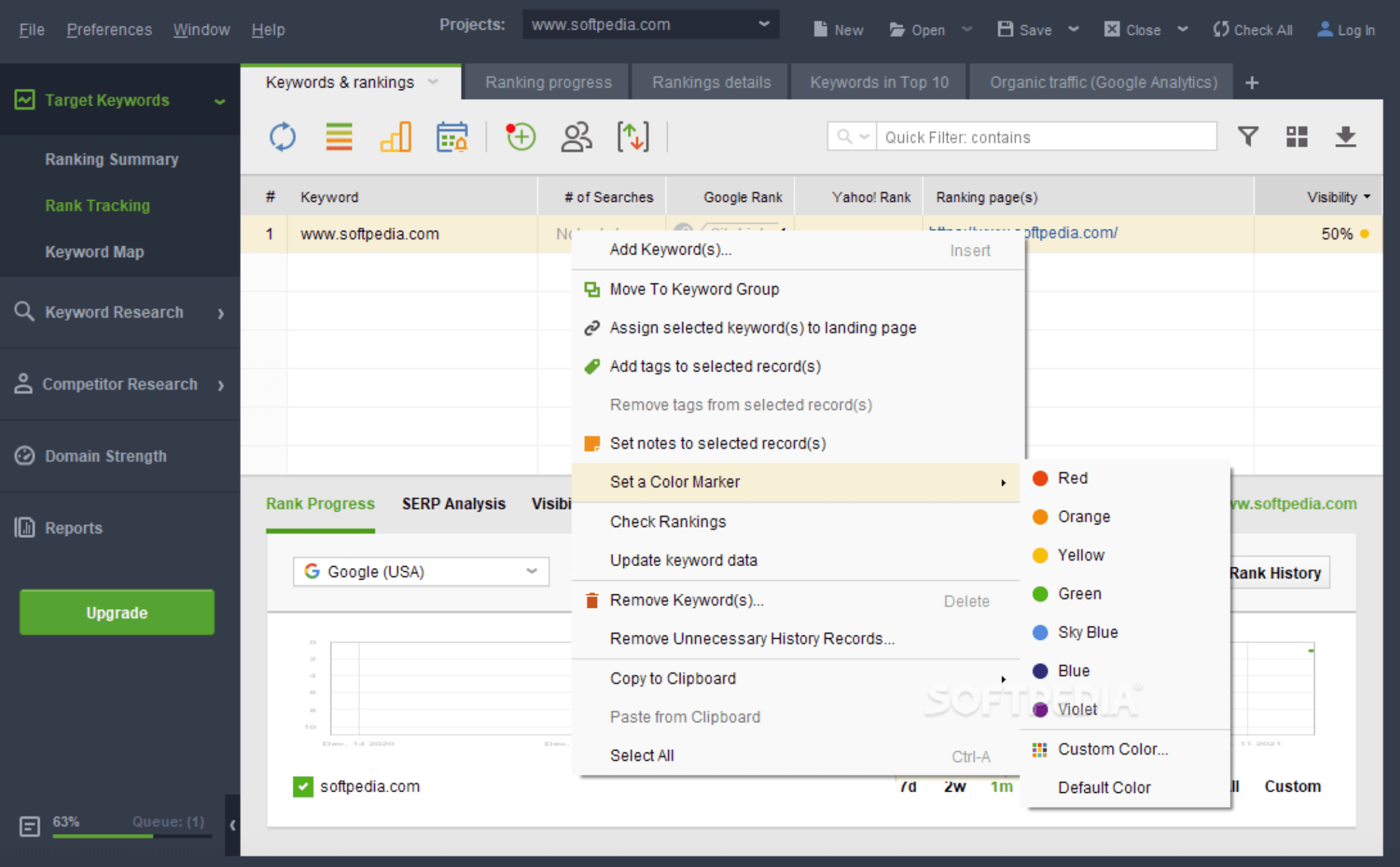Click Check All in top toolbar
The width and height of the screenshot is (1400, 867).
(1253, 30)
